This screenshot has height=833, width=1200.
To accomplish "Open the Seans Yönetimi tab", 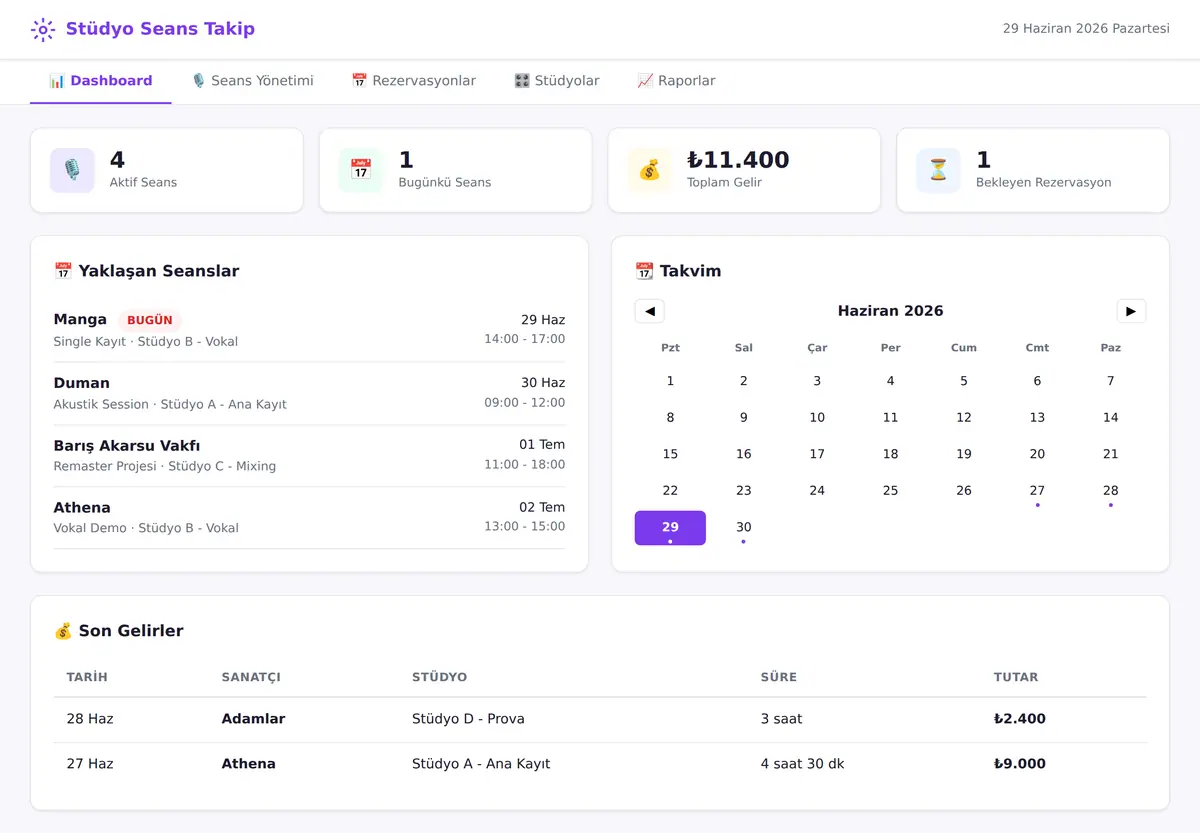I will coord(252,81).
